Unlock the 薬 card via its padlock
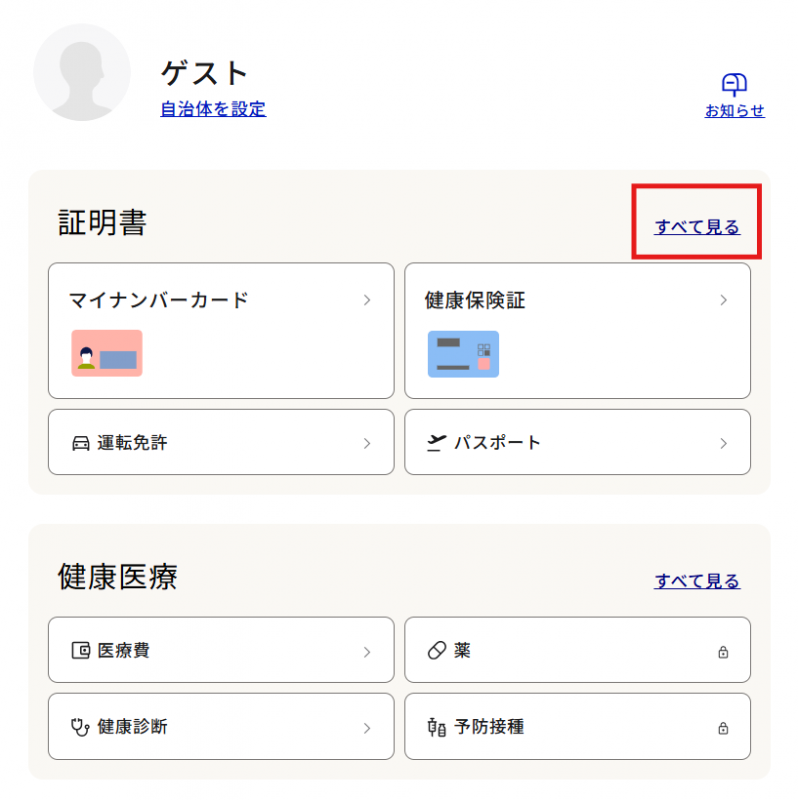This screenshot has width=798, height=800. [724, 650]
